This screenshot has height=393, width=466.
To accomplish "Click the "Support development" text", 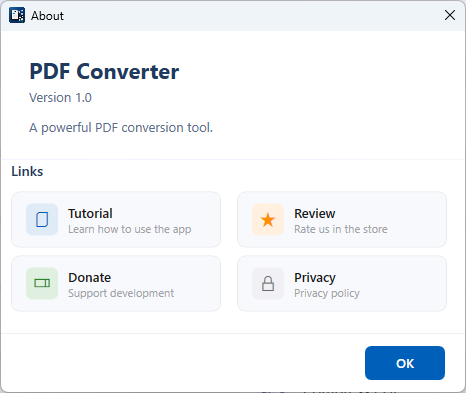I will 121,293.
